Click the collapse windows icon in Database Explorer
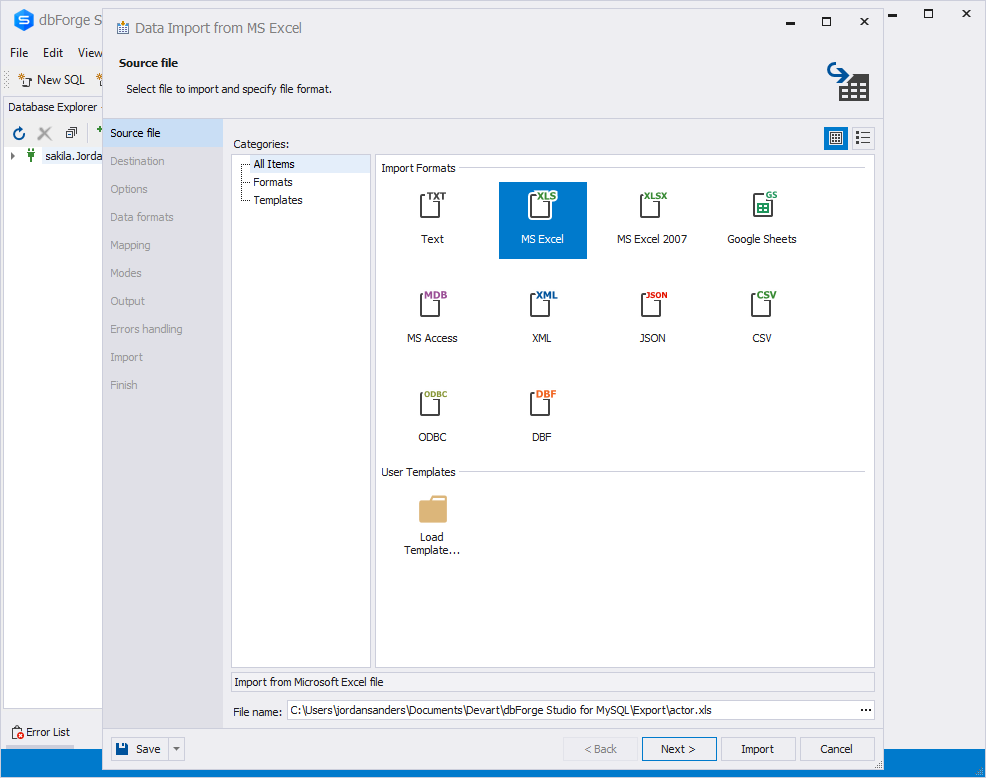This screenshot has height=778, width=986. coord(71,133)
